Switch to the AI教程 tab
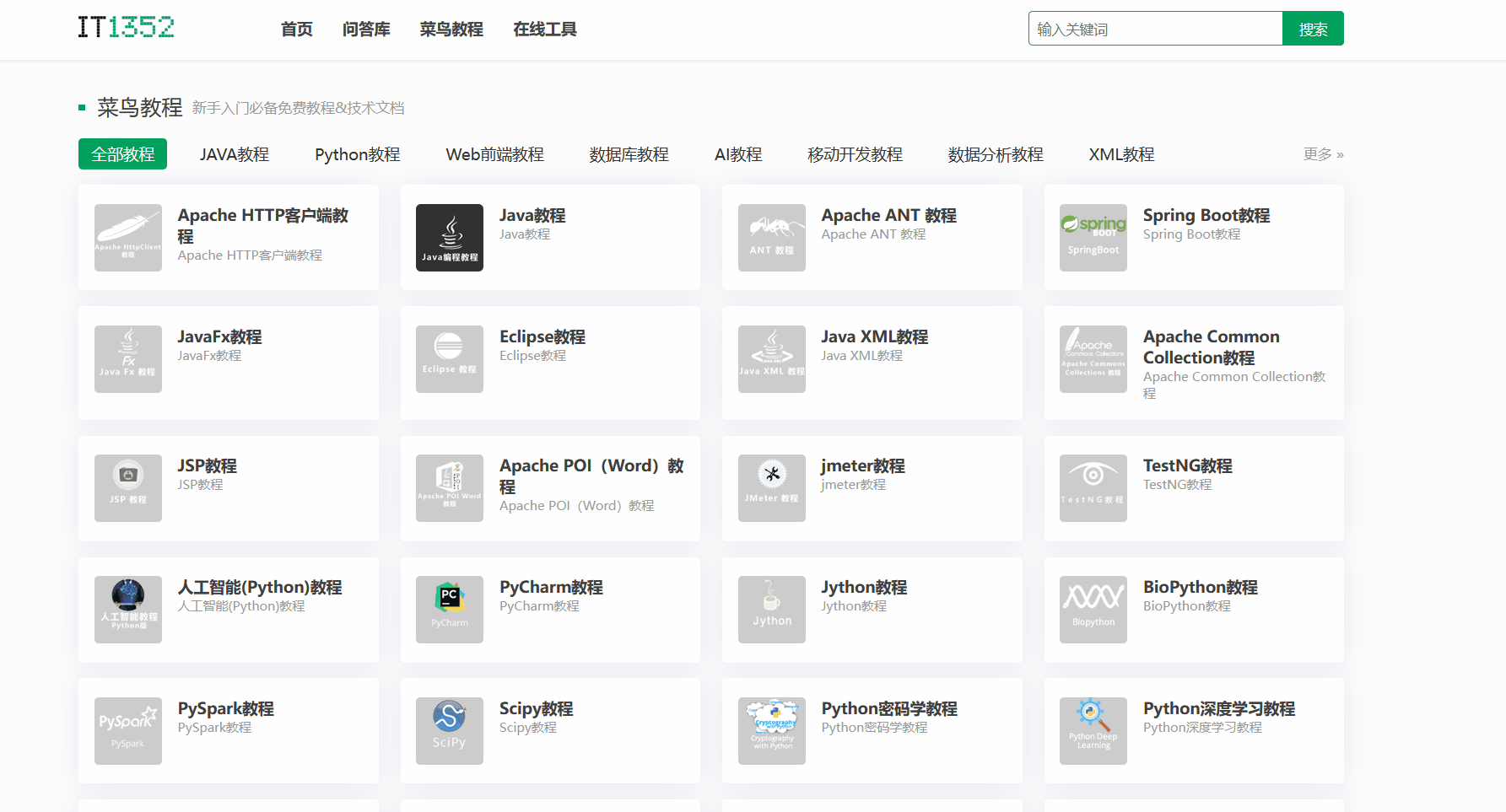 pyautogui.click(x=738, y=154)
